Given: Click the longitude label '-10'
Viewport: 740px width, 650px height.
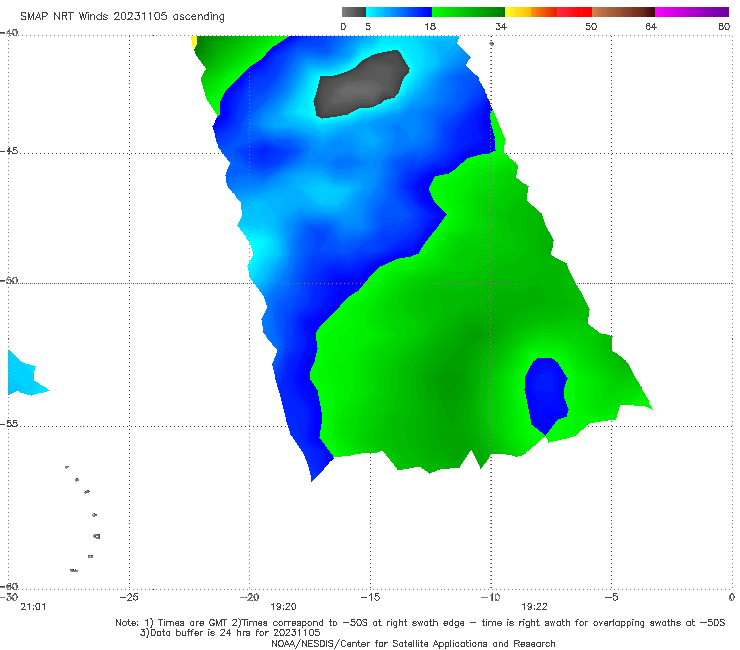Looking at the screenshot, I should coord(491,597).
